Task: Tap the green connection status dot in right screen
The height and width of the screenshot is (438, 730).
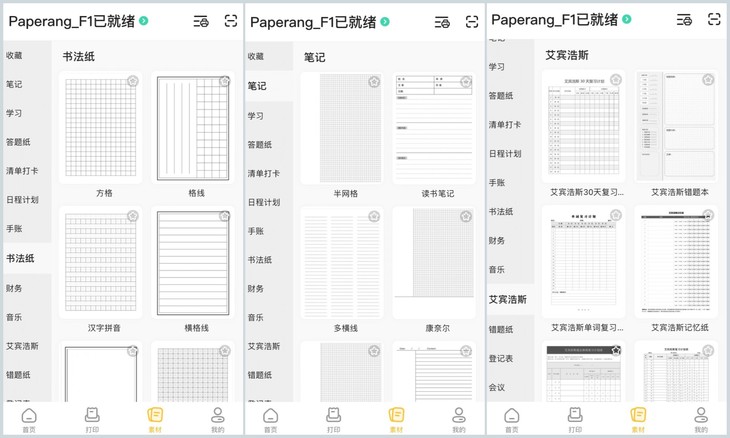Action: [627, 19]
